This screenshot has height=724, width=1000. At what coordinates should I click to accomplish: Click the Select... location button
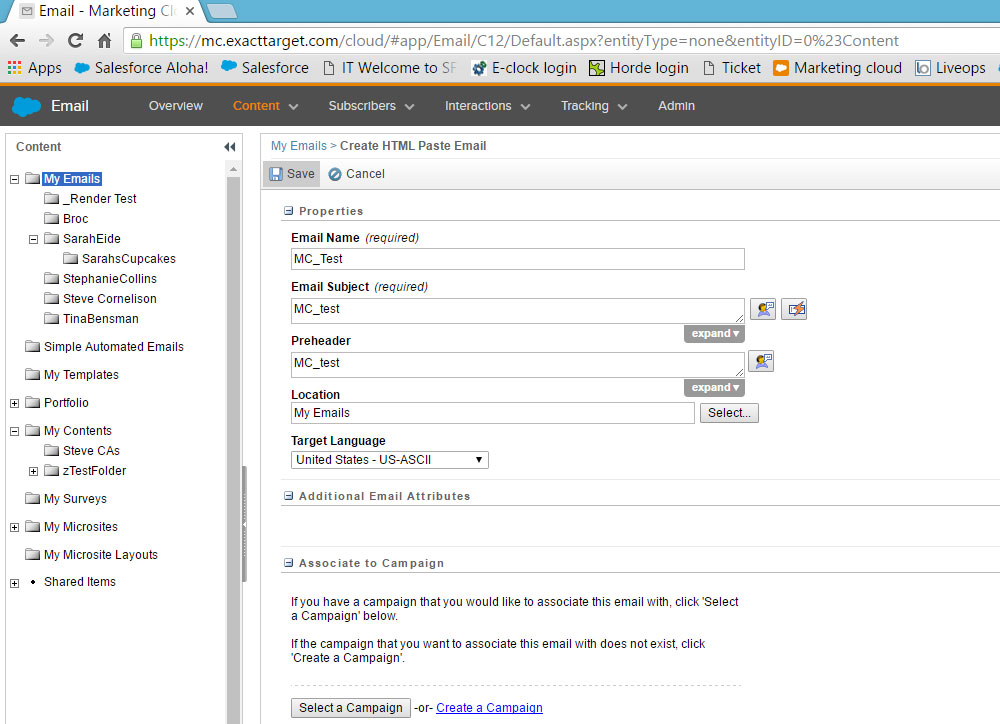click(729, 413)
